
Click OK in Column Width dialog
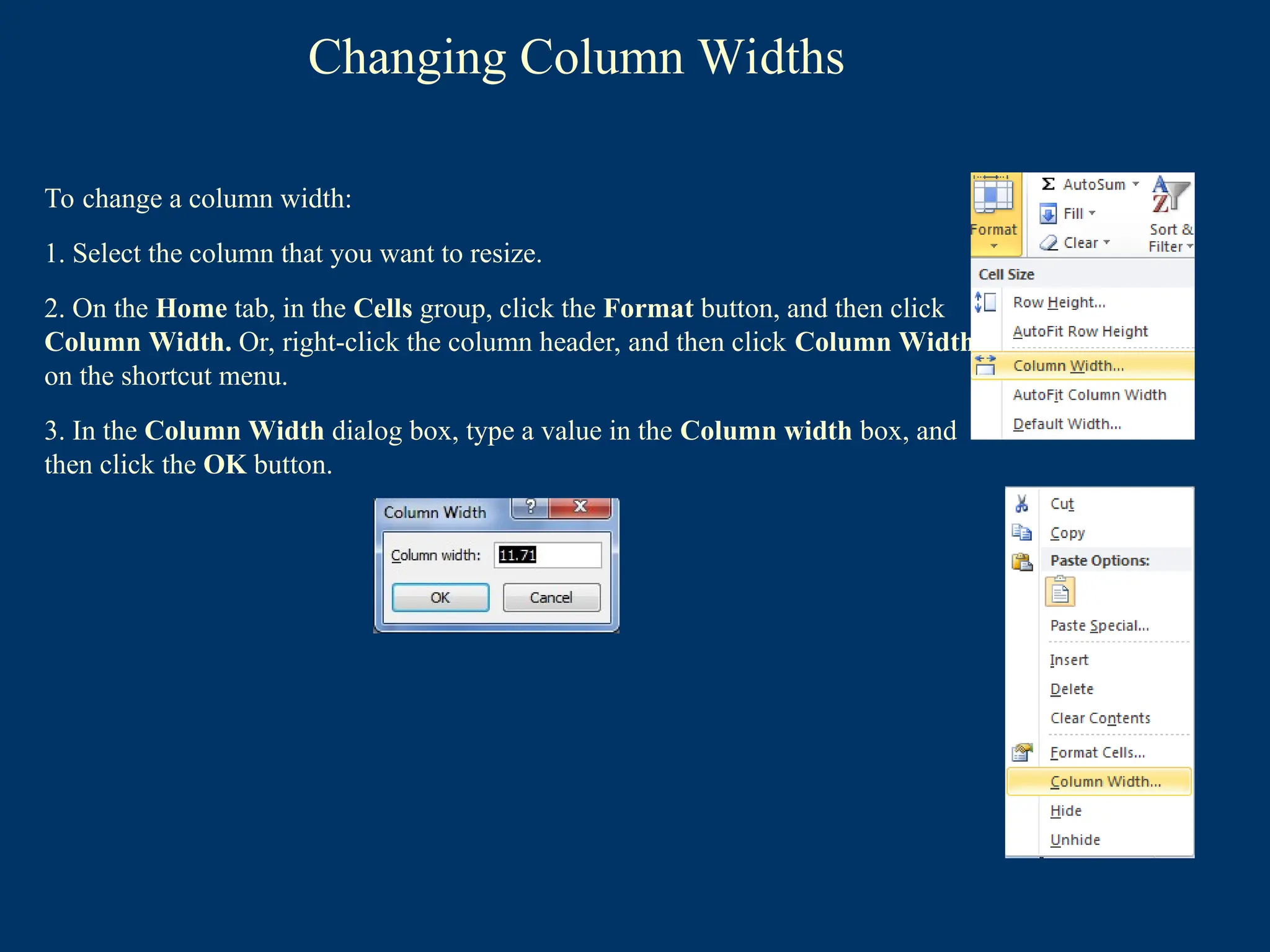(440, 597)
